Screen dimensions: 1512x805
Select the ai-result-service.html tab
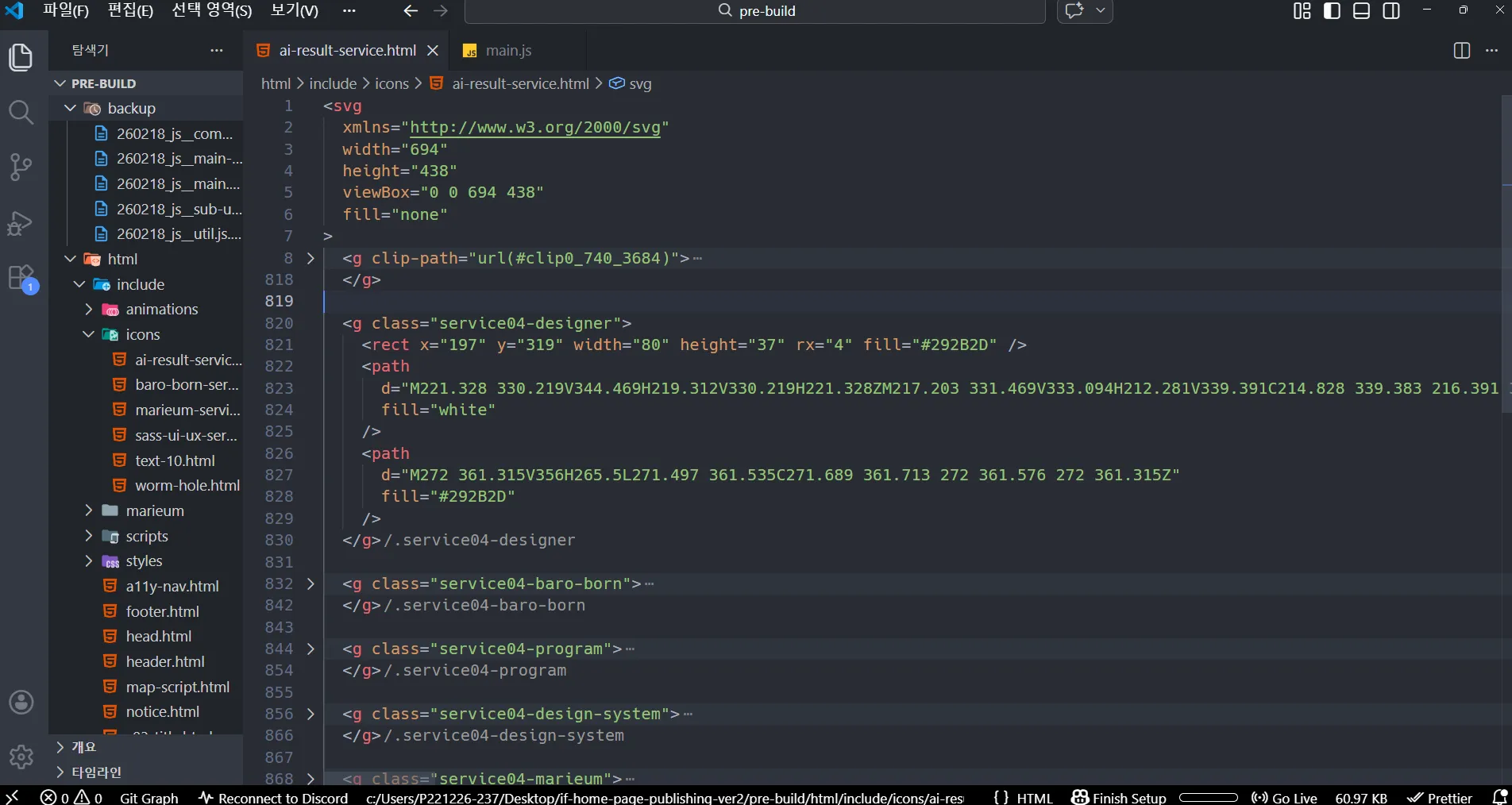point(347,51)
